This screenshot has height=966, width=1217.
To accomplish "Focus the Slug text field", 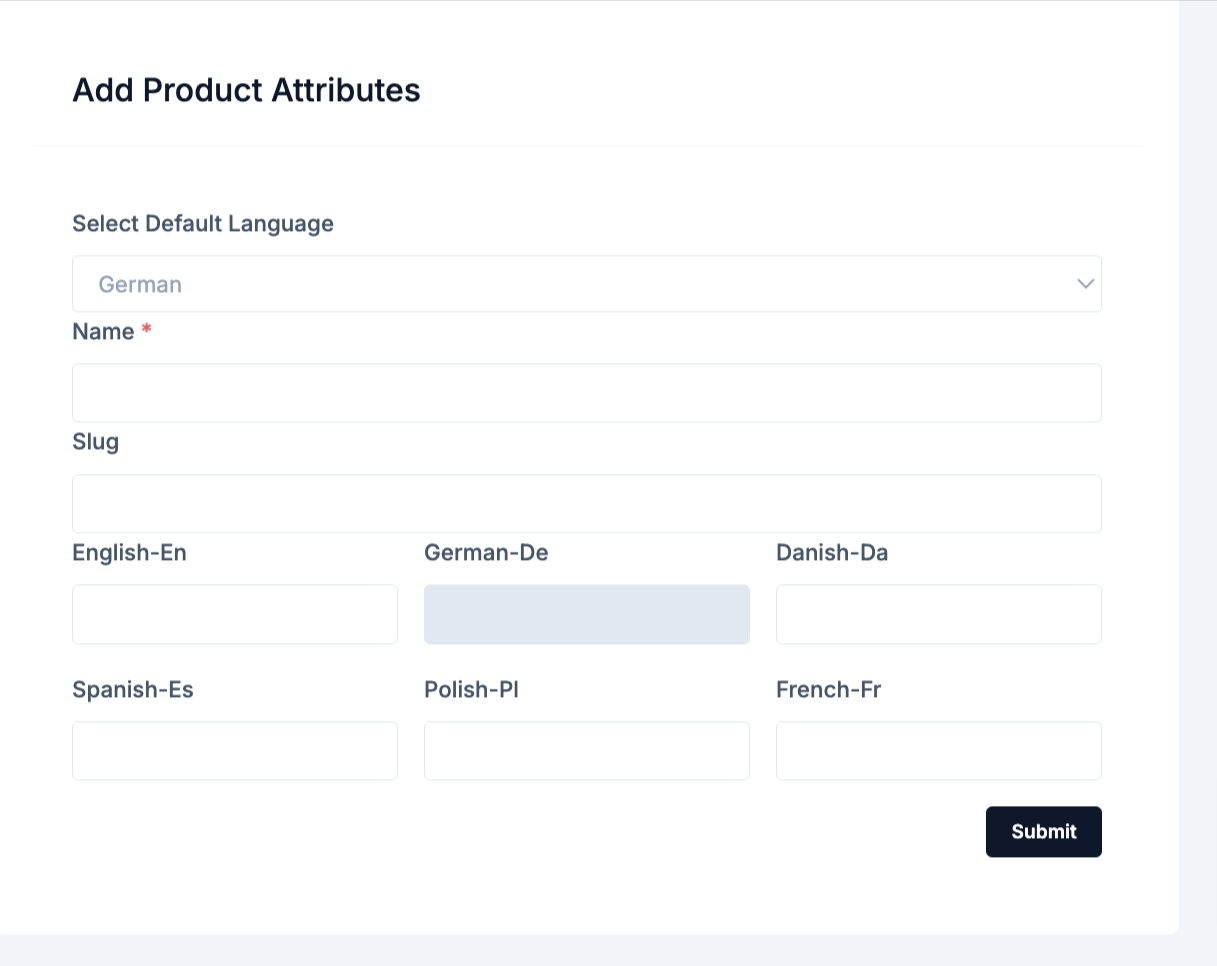I will (x=587, y=504).
